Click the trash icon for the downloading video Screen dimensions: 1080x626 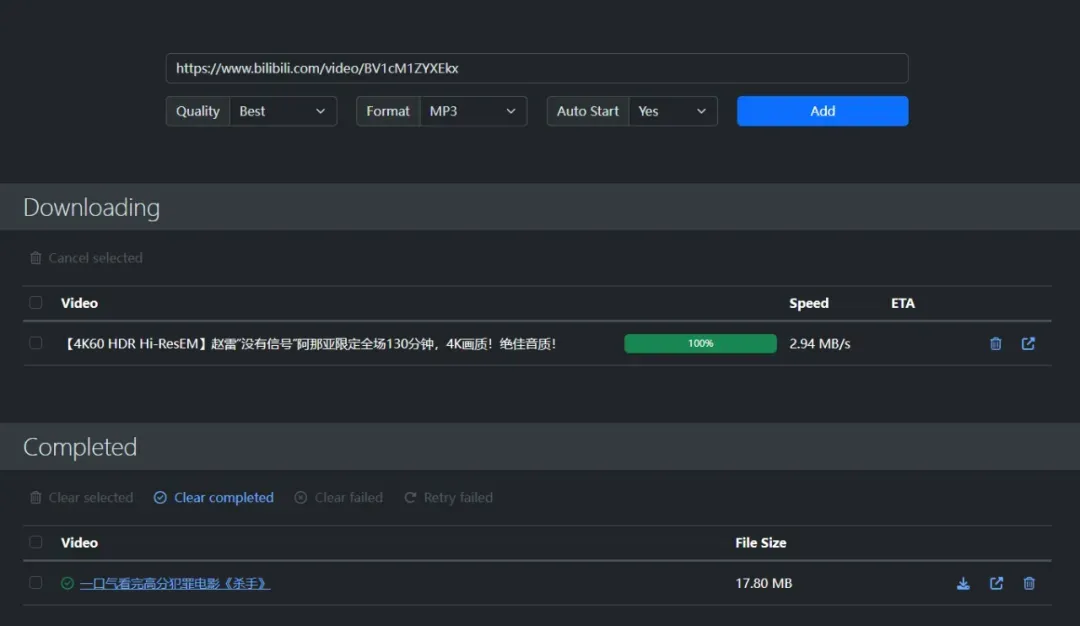click(x=995, y=344)
